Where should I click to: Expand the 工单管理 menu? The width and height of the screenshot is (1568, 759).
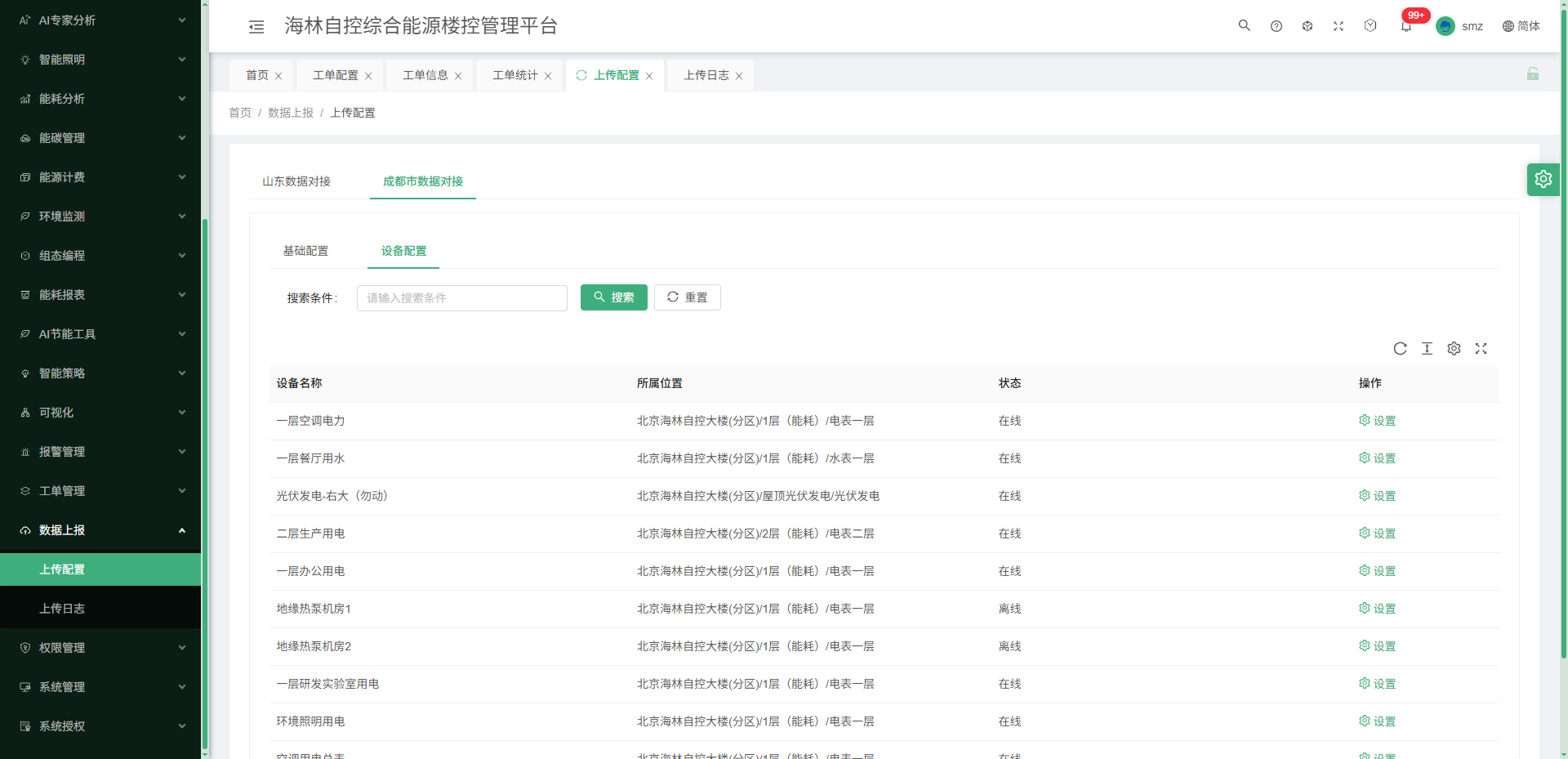tap(100, 491)
